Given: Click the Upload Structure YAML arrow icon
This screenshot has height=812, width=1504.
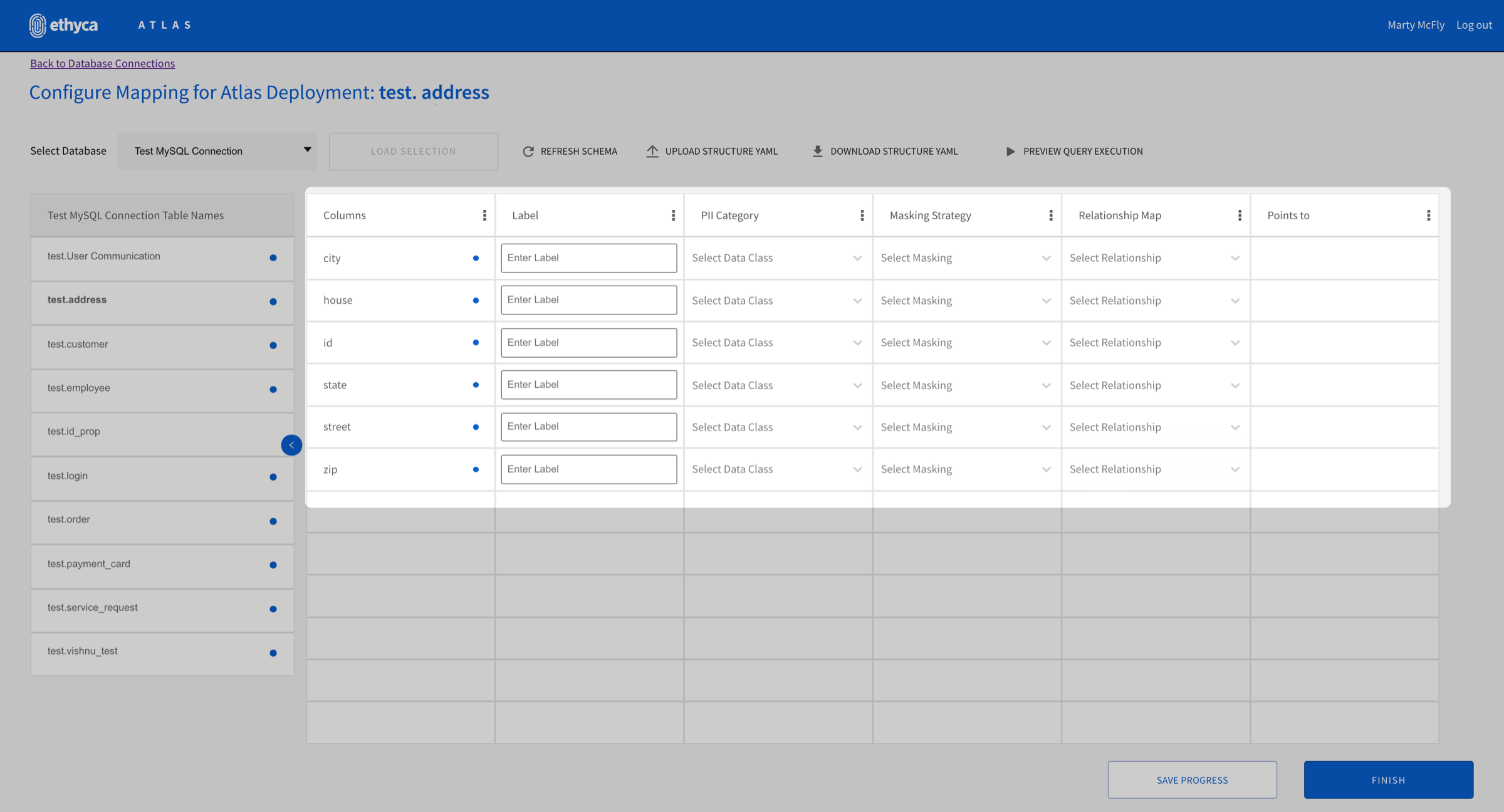Looking at the screenshot, I should pyautogui.click(x=652, y=151).
